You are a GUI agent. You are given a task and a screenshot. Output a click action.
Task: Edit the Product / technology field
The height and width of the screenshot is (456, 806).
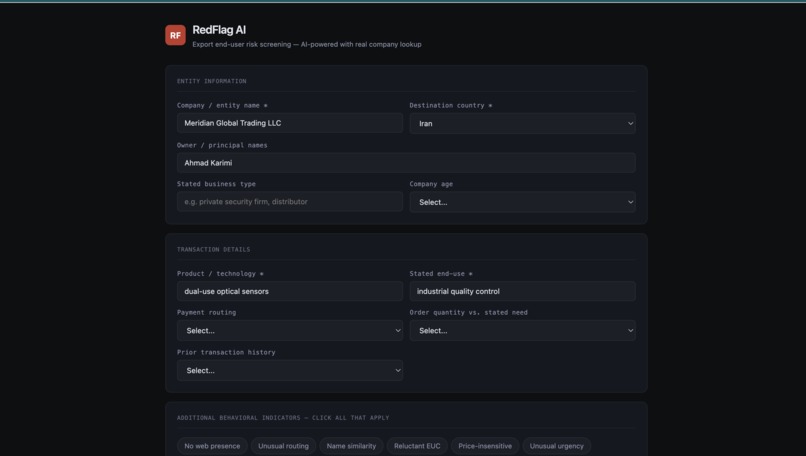tap(290, 291)
